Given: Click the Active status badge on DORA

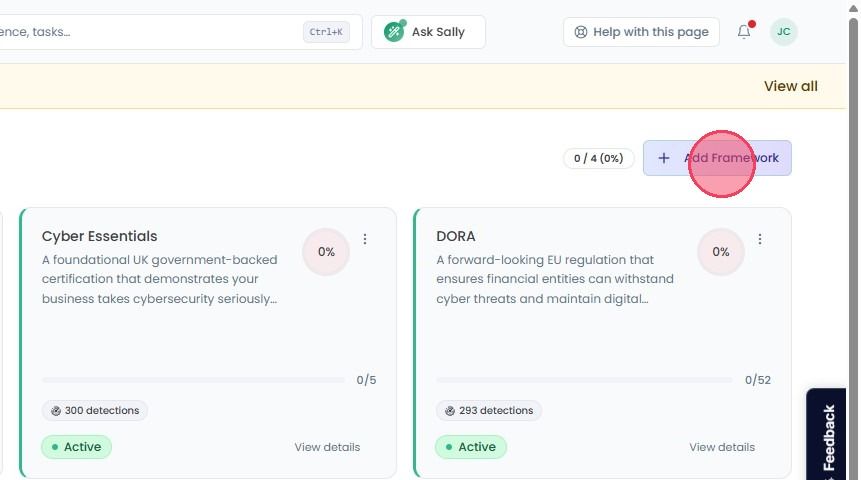Looking at the screenshot, I should point(471,447).
